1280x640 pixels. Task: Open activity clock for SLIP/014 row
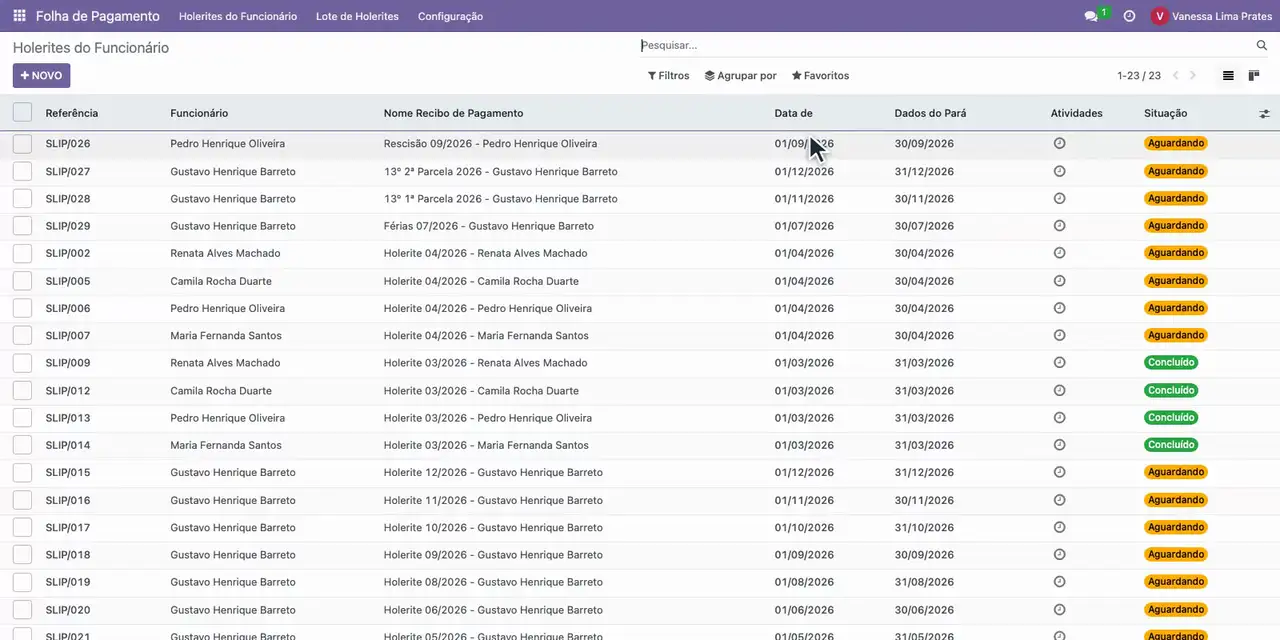point(1060,445)
